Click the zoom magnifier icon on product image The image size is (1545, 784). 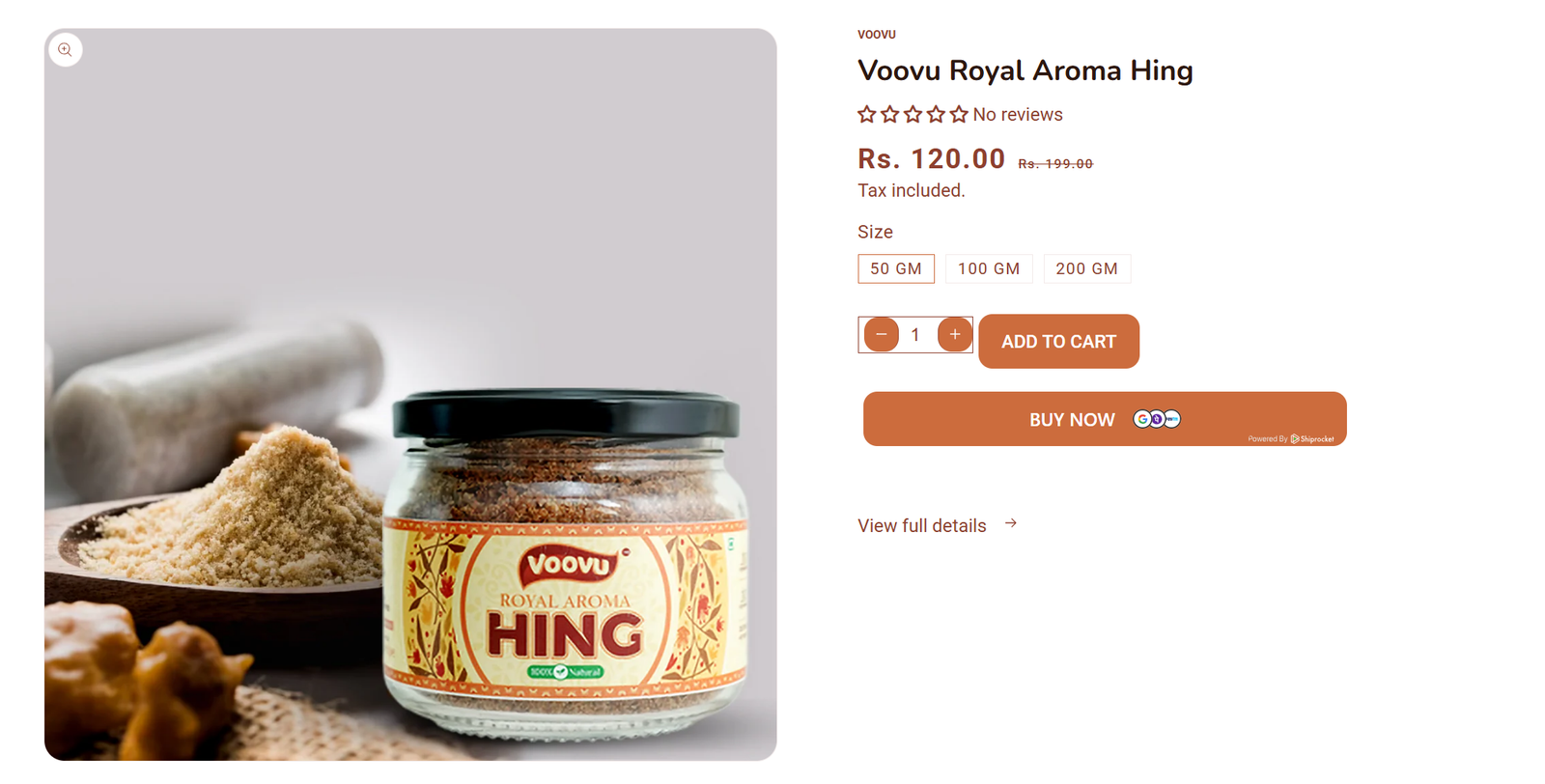tap(65, 49)
